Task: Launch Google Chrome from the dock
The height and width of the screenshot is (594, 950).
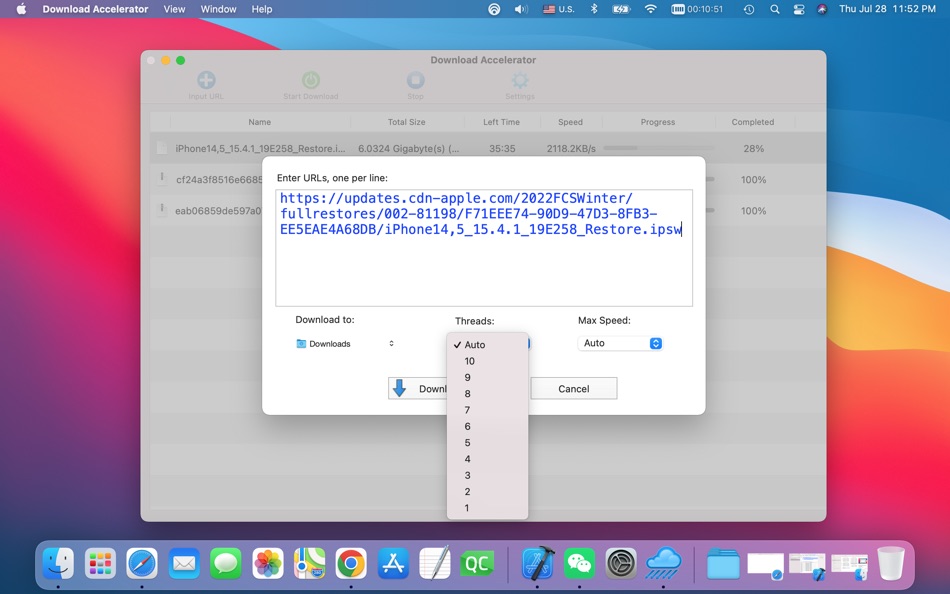Action: (x=351, y=564)
